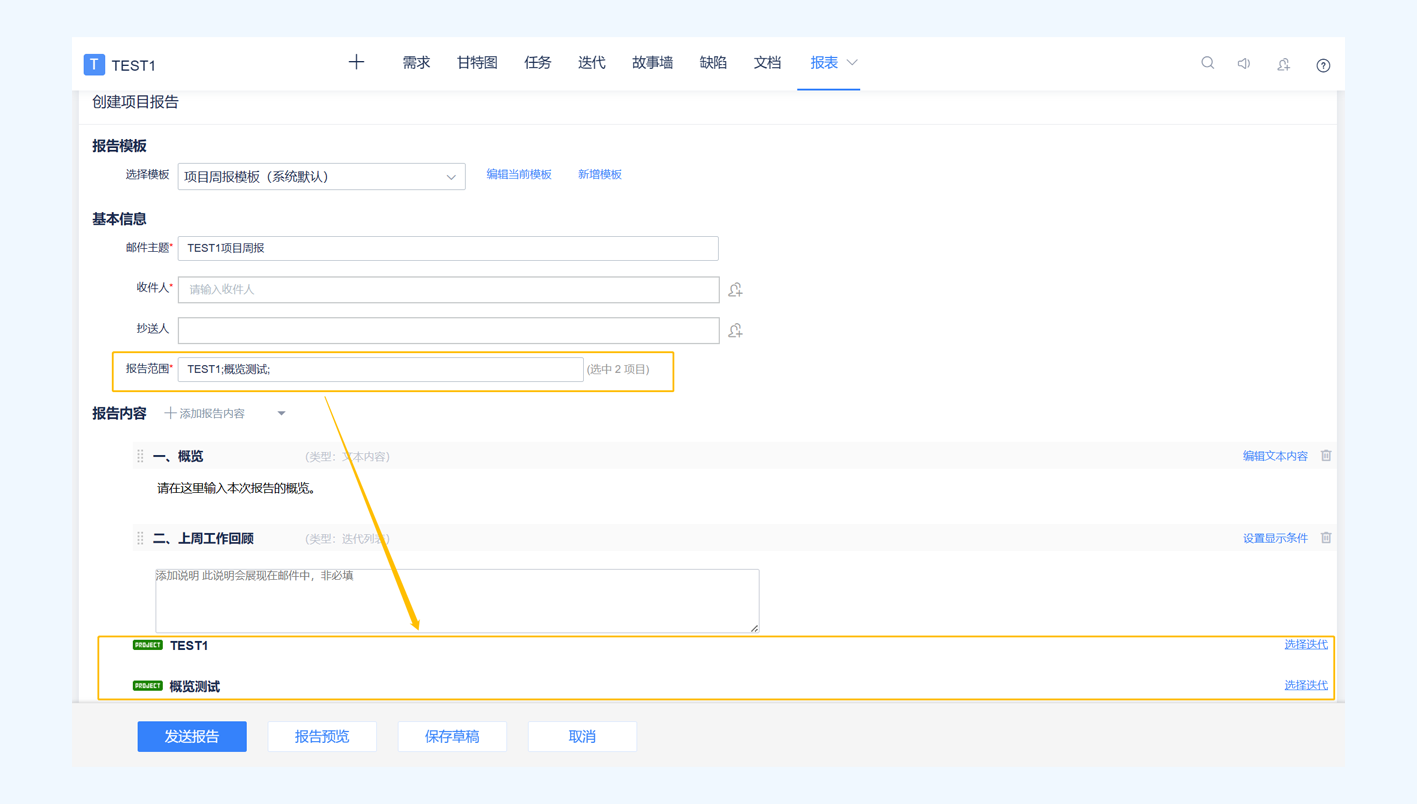Open the 故事墙 tab
Viewport: 1417px width, 804px height.
coord(652,63)
